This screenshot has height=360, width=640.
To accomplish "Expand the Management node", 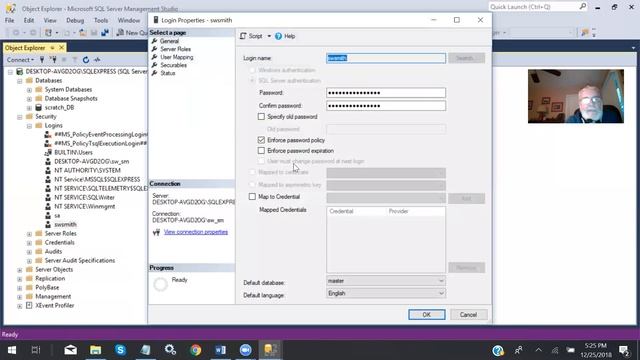I will (20, 297).
